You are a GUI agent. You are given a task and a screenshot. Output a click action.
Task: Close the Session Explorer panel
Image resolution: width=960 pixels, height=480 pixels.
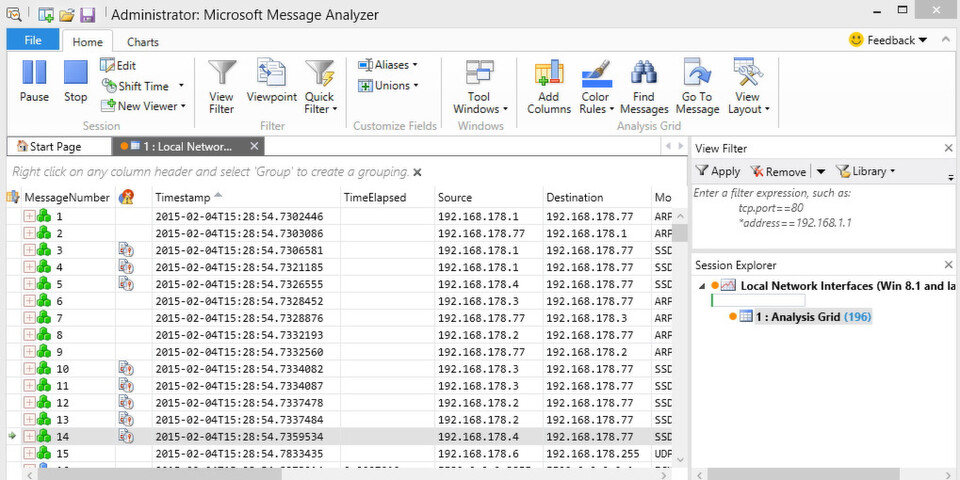coord(948,265)
